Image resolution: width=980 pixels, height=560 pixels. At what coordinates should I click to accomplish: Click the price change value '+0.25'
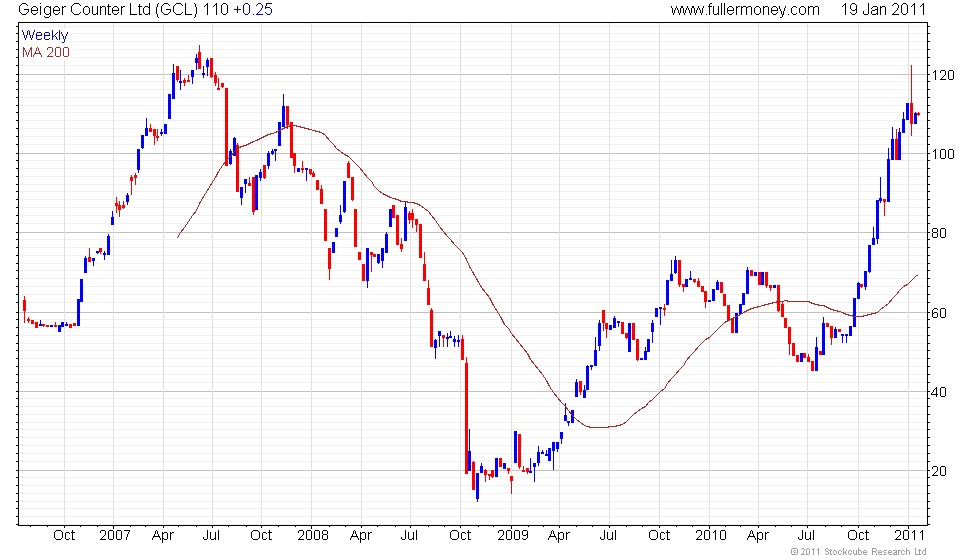tap(253, 9)
